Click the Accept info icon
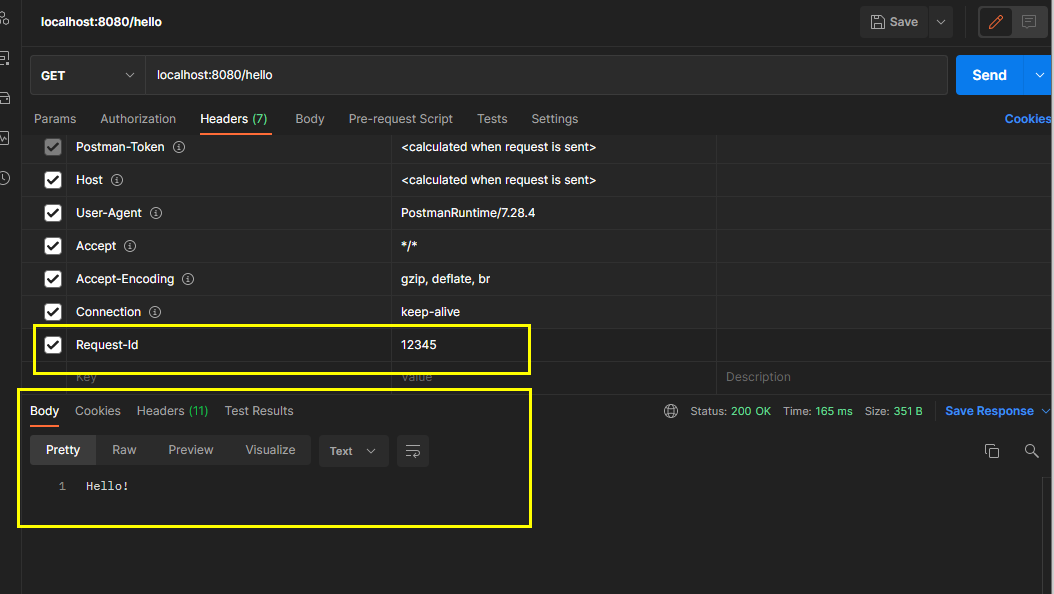The image size is (1054, 594). (130, 246)
